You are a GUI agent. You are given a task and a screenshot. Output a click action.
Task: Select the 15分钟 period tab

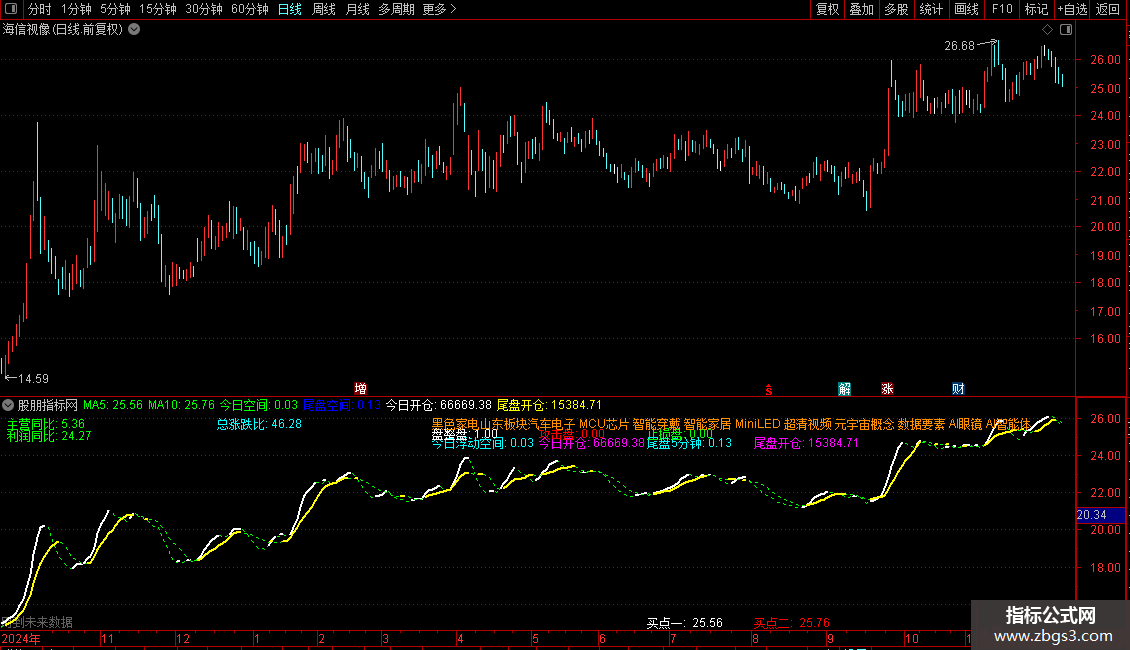(x=158, y=9)
